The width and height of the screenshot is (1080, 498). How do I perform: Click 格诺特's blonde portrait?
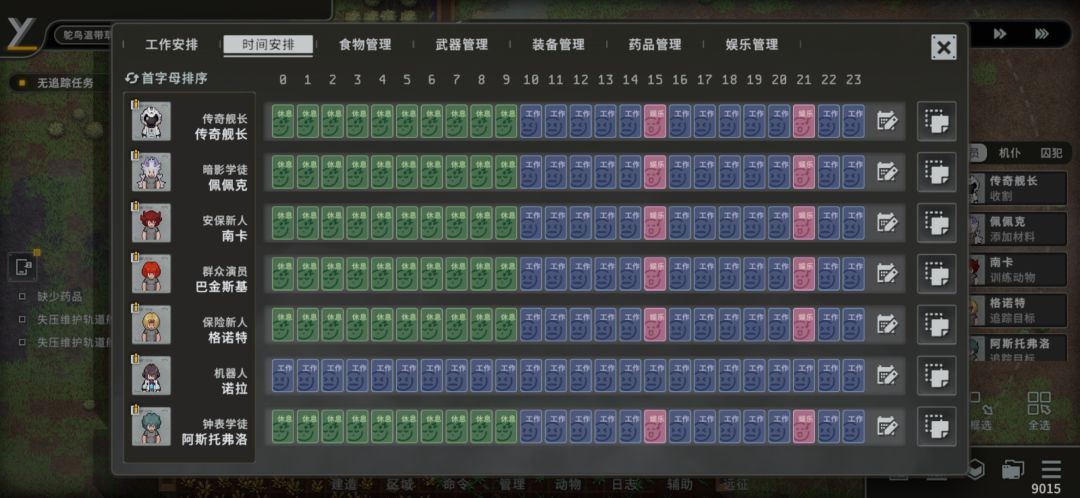(x=151, y=324)
